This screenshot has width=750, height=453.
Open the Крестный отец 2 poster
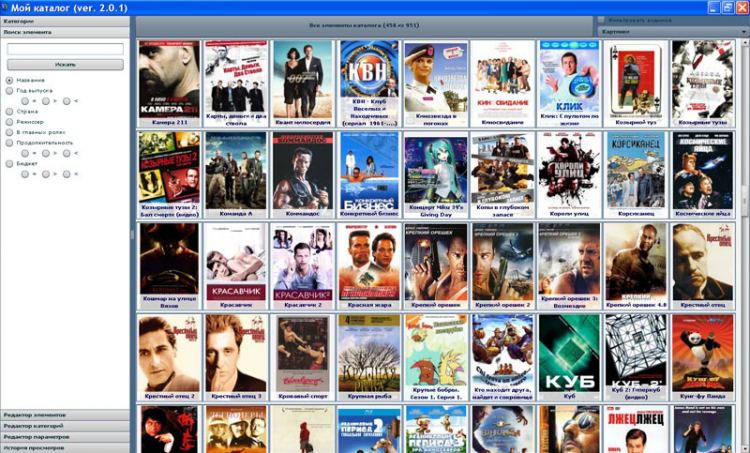tap(169, 353)
